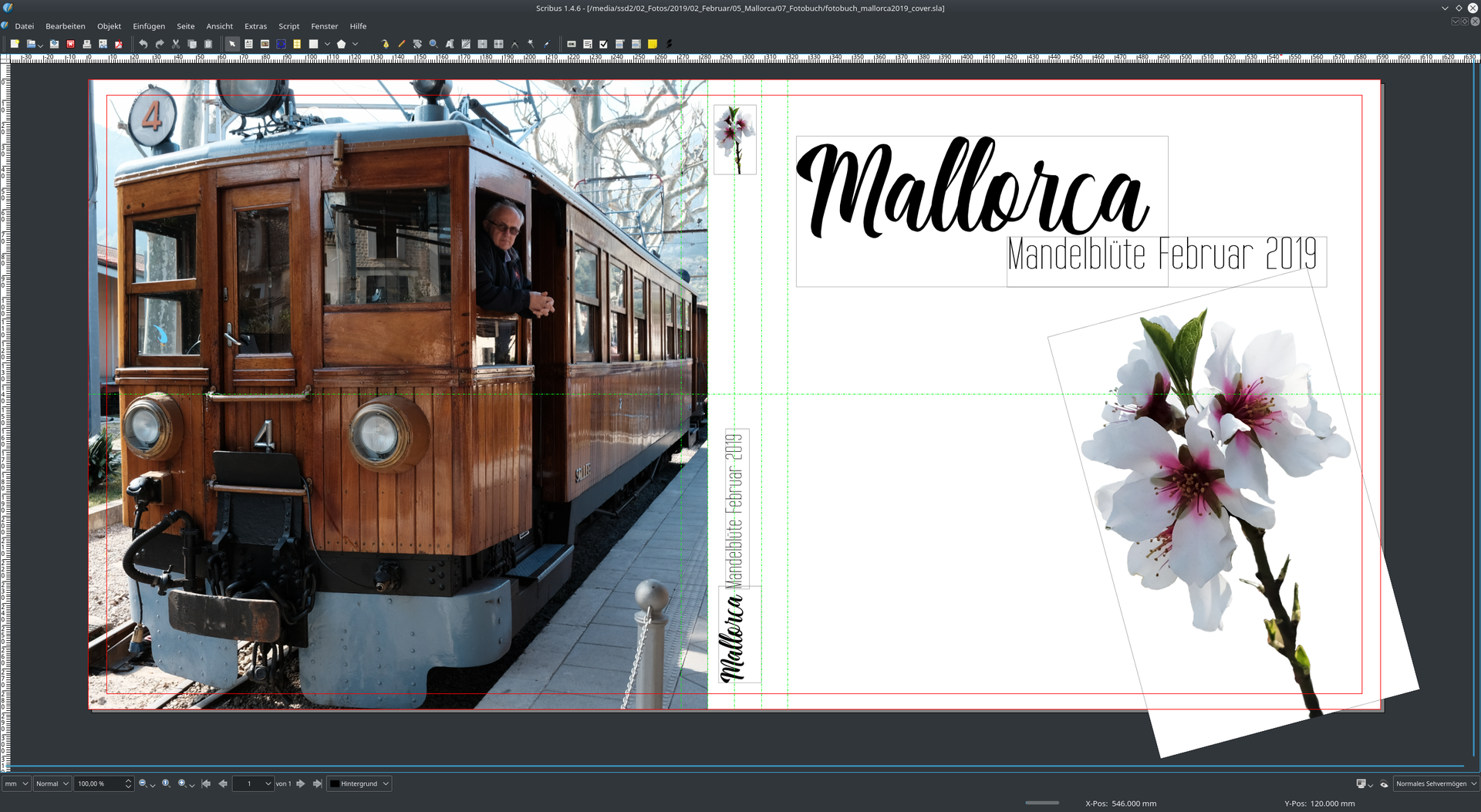Export document as PDF icon

119,44
